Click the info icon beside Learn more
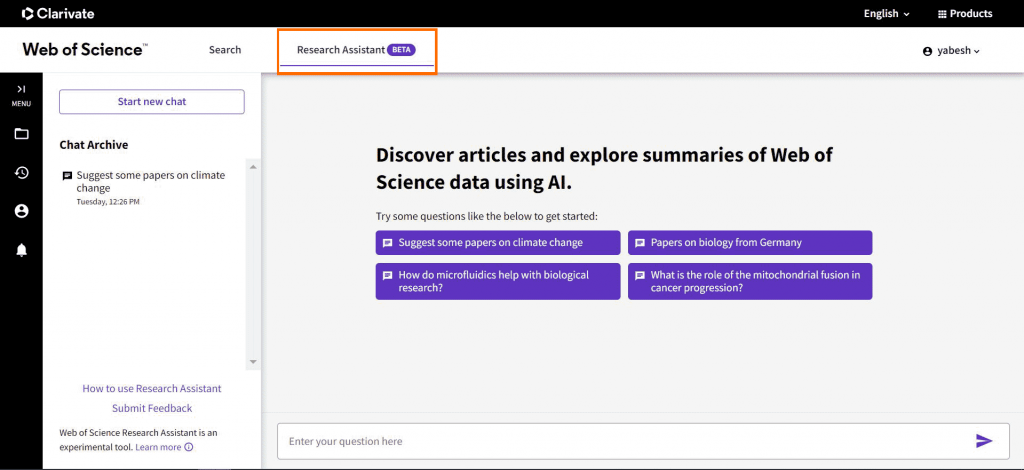 pyautogui.click(x=189, y=447)
